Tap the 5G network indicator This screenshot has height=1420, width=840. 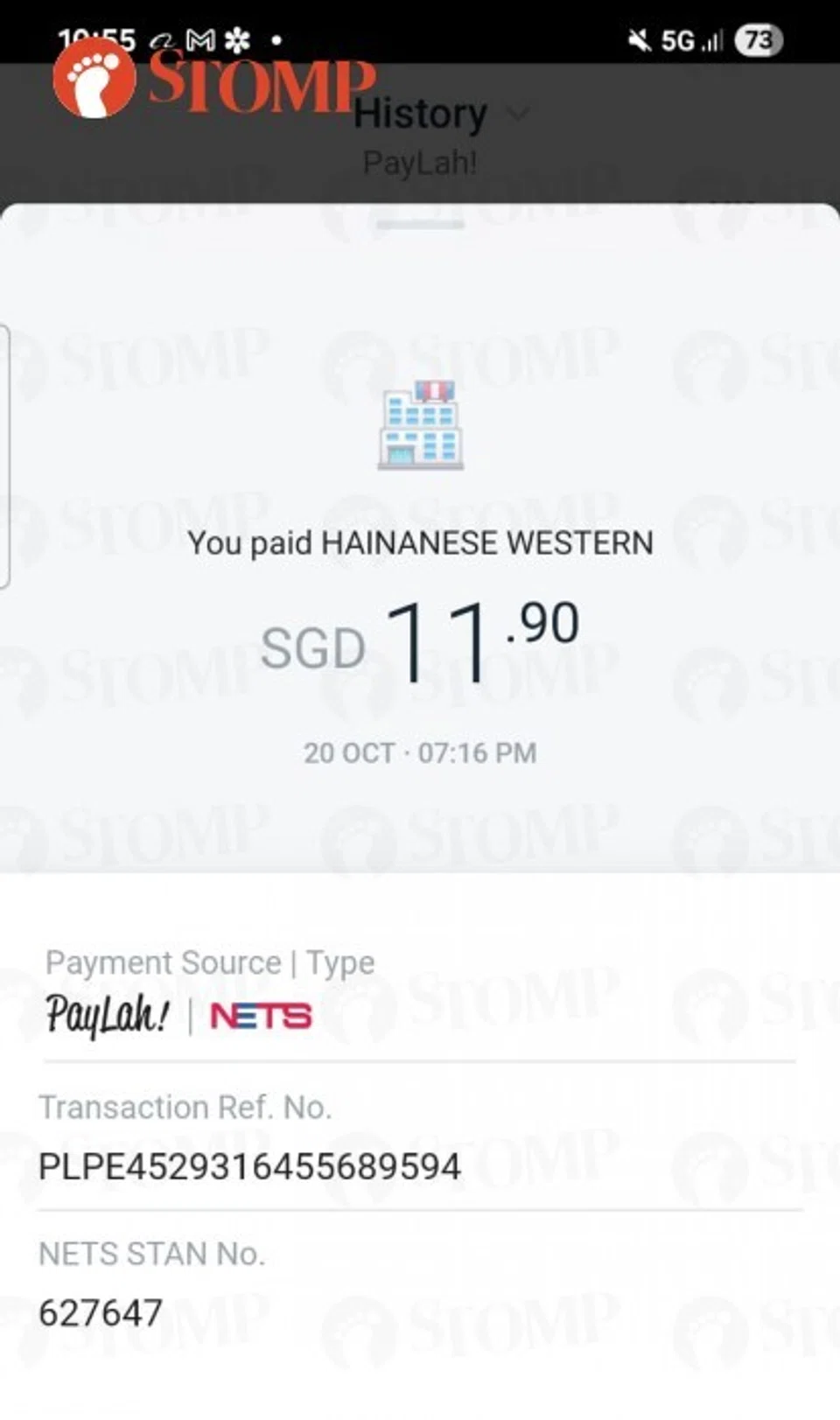click(x=677, y=40)
